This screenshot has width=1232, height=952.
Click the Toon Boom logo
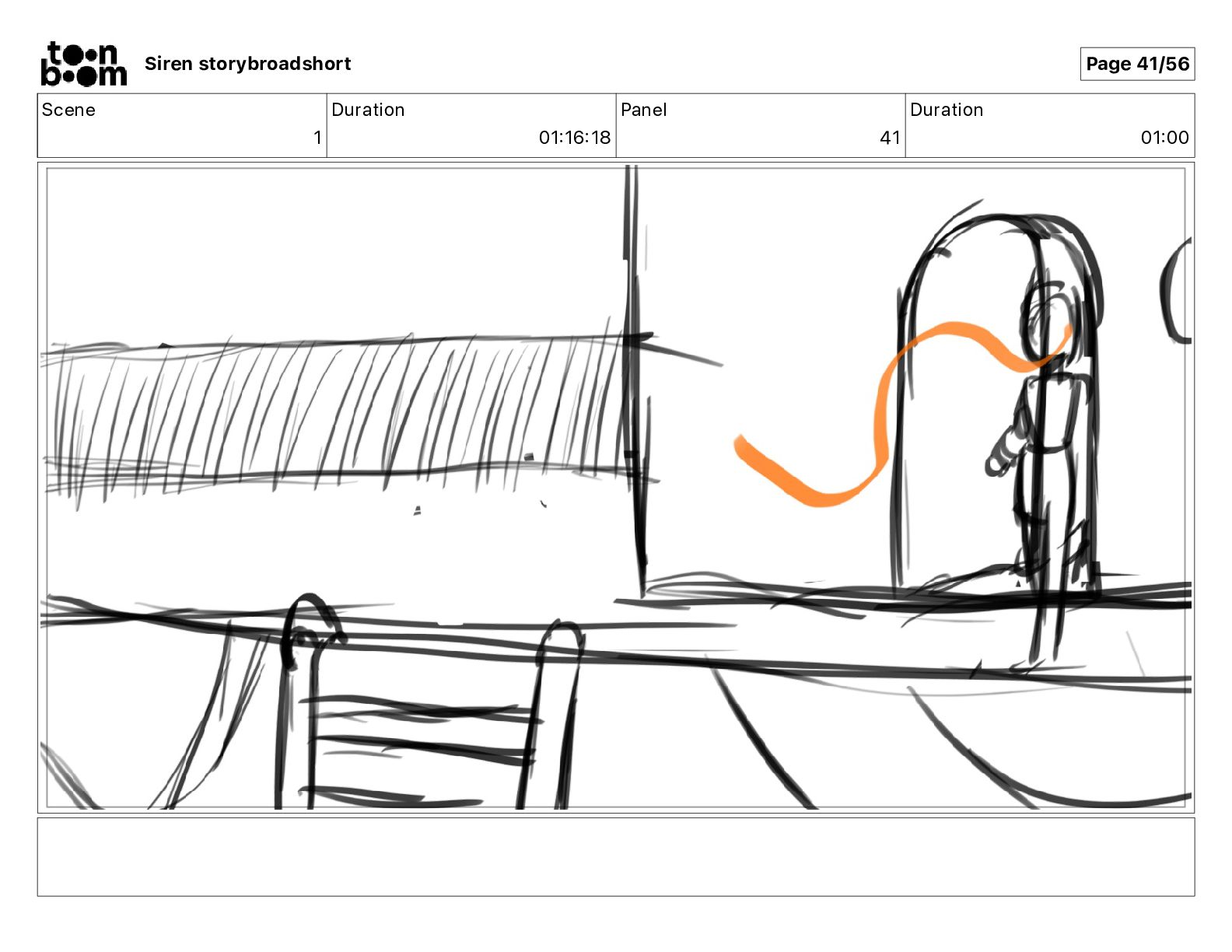pyautogui.click(x=83, y=64)
